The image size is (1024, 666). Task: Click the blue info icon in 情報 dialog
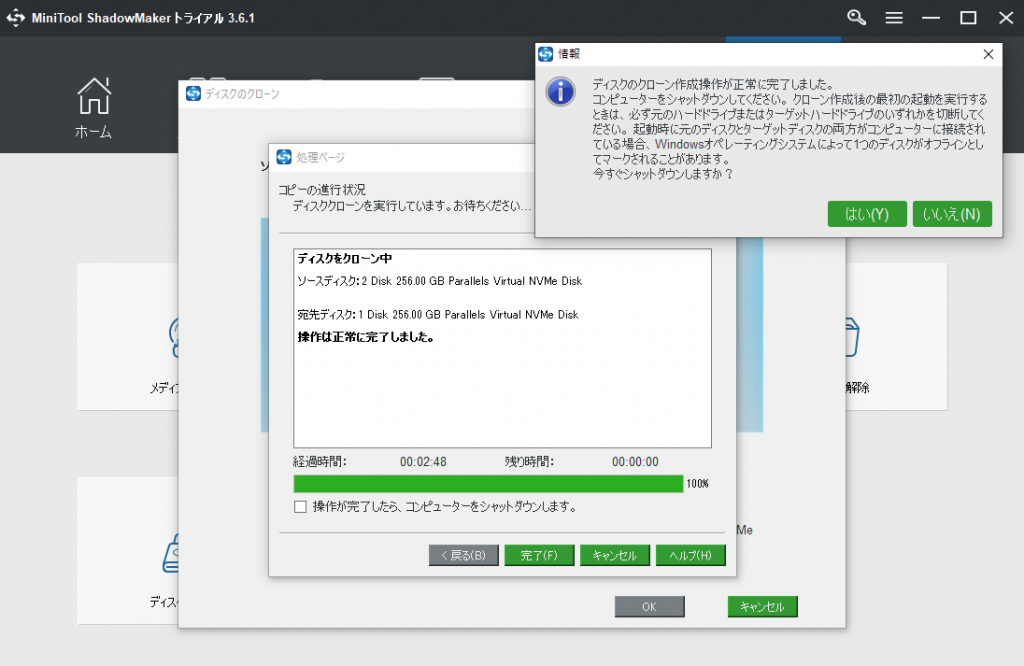coord(560,91)
